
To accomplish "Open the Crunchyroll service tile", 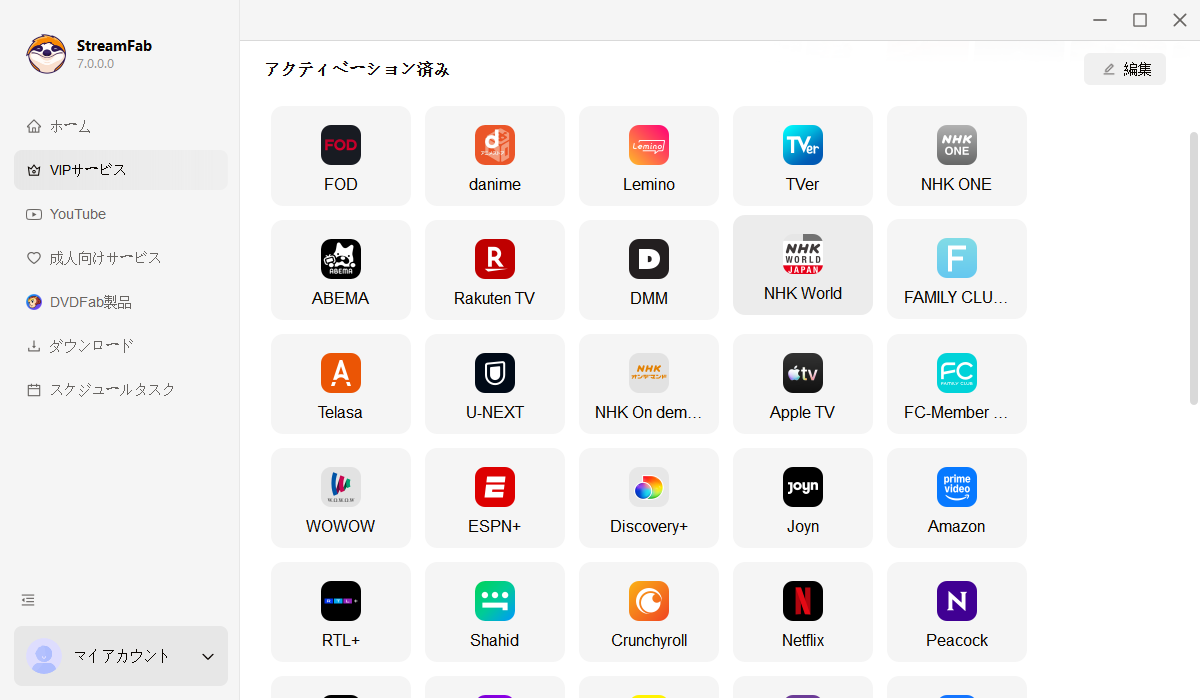I will tap(648, 612).
